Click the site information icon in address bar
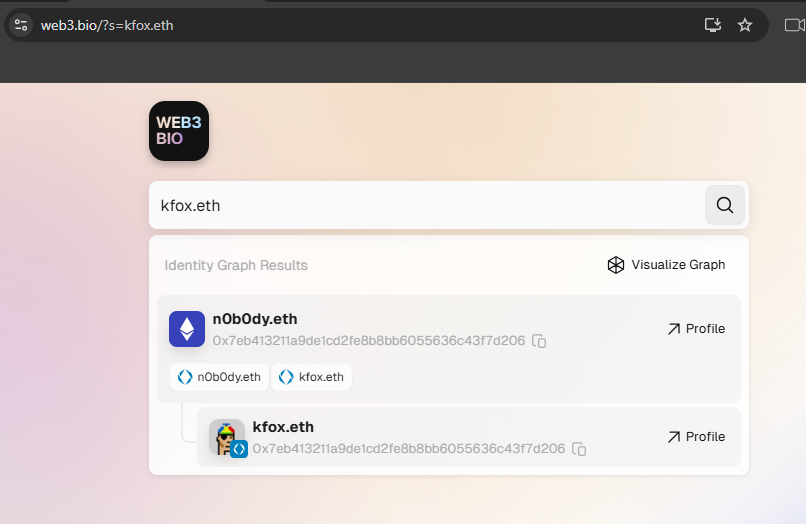The height and width of the screenshot is (524, 806). tap(21, 25)
